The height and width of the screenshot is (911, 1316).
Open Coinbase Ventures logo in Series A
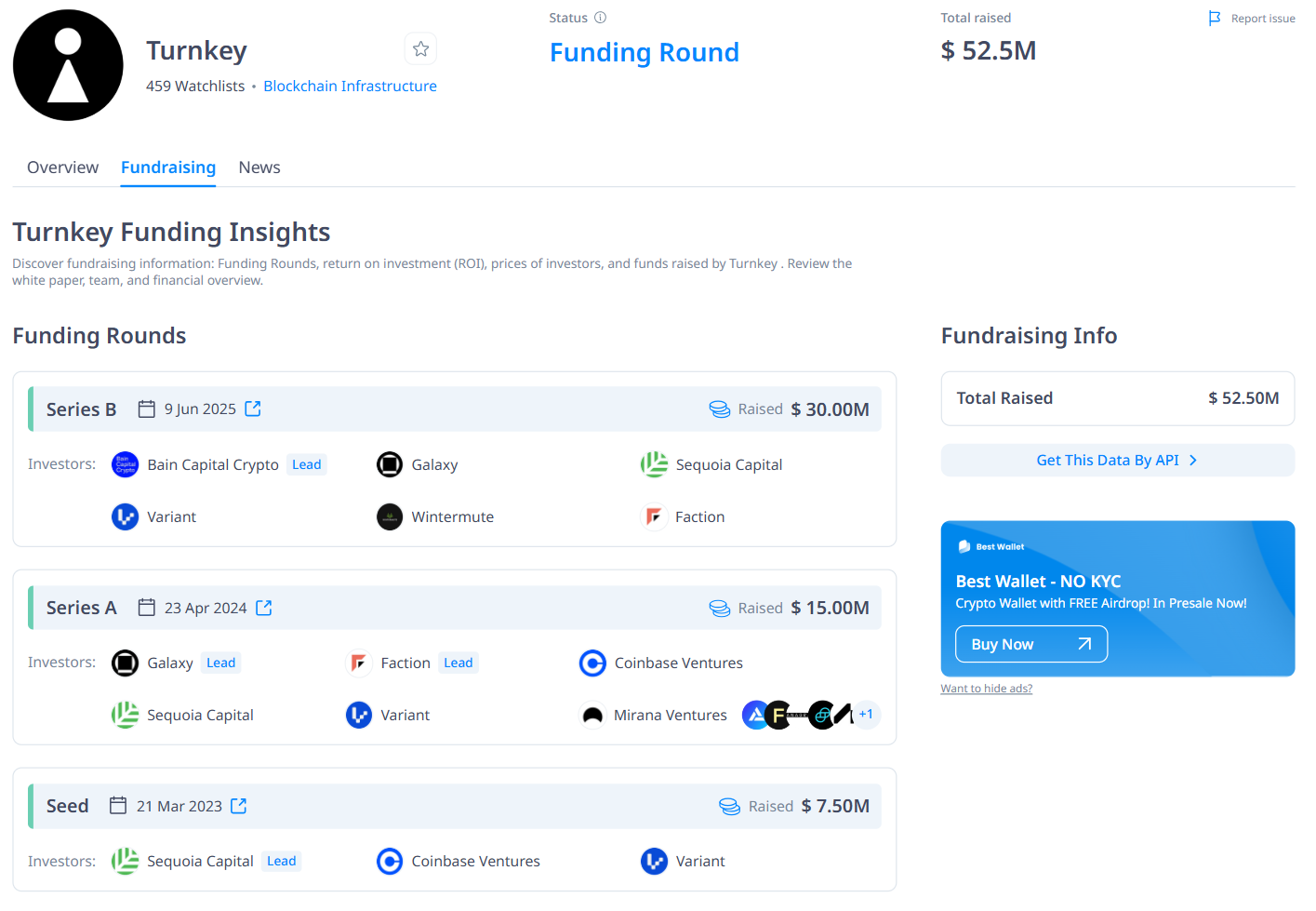[x=592, y=663]
